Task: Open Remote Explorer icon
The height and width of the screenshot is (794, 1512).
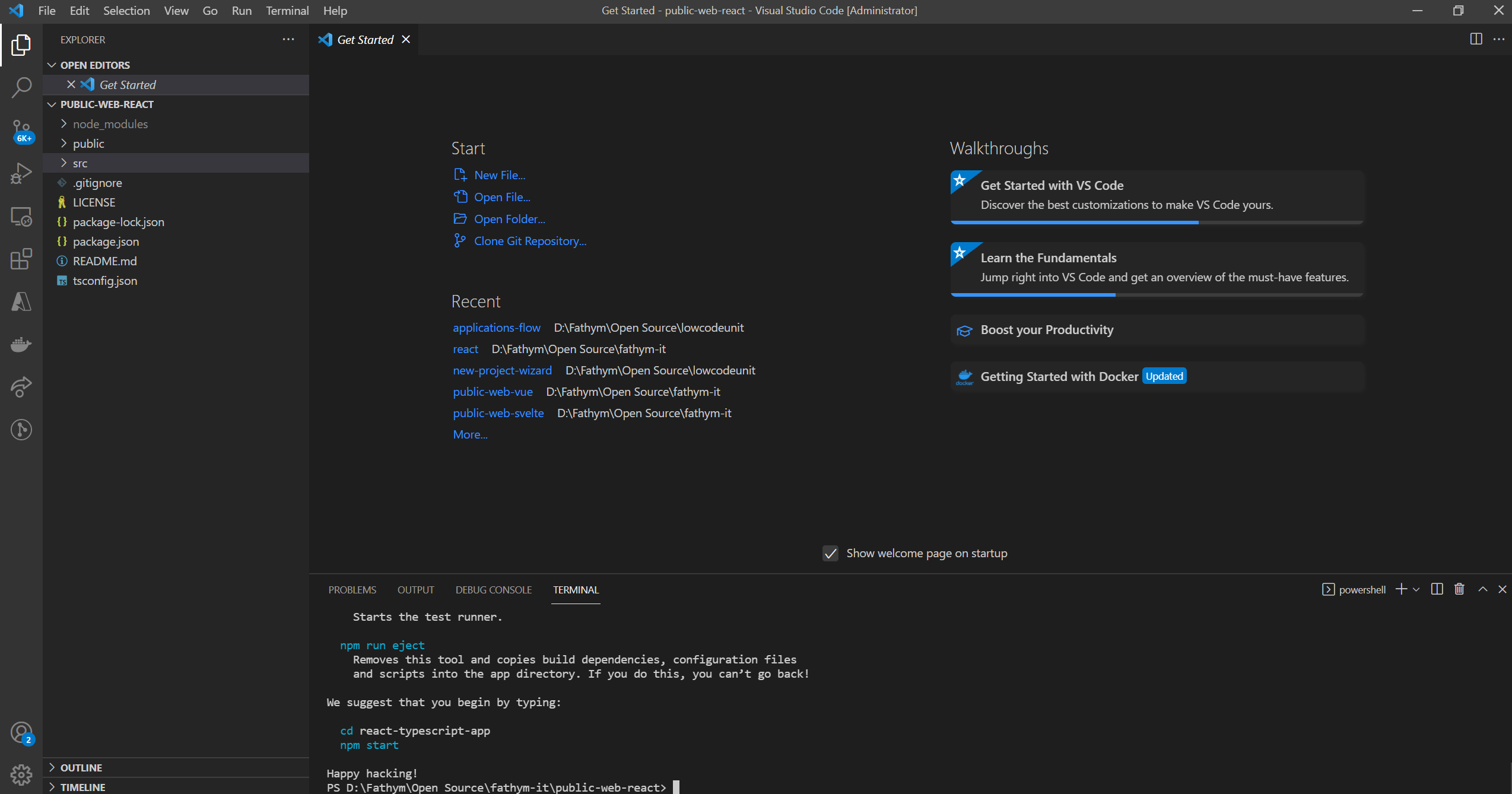Action: click(21, 217)
